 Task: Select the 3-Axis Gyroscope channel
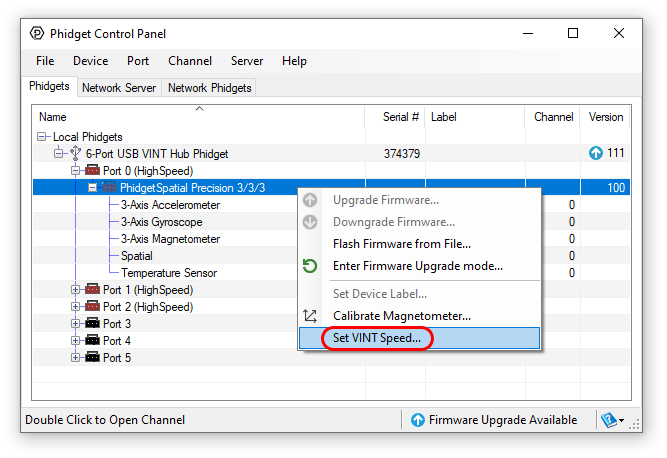(x=161, y=222)
